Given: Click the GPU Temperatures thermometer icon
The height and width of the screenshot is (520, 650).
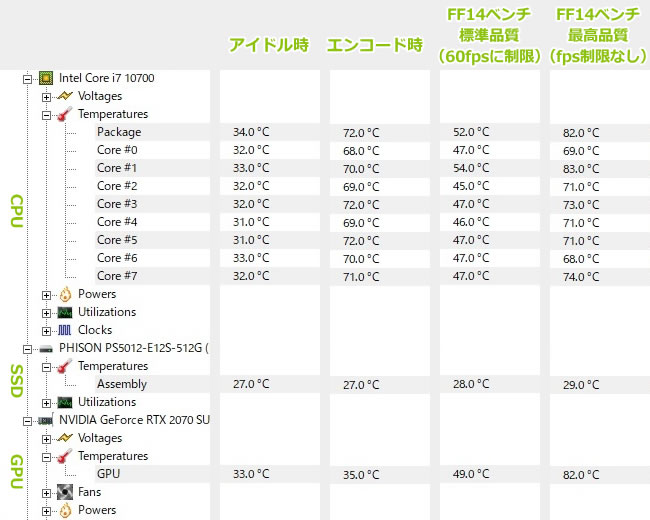Looking at the screenshot, I should [65, 456].
